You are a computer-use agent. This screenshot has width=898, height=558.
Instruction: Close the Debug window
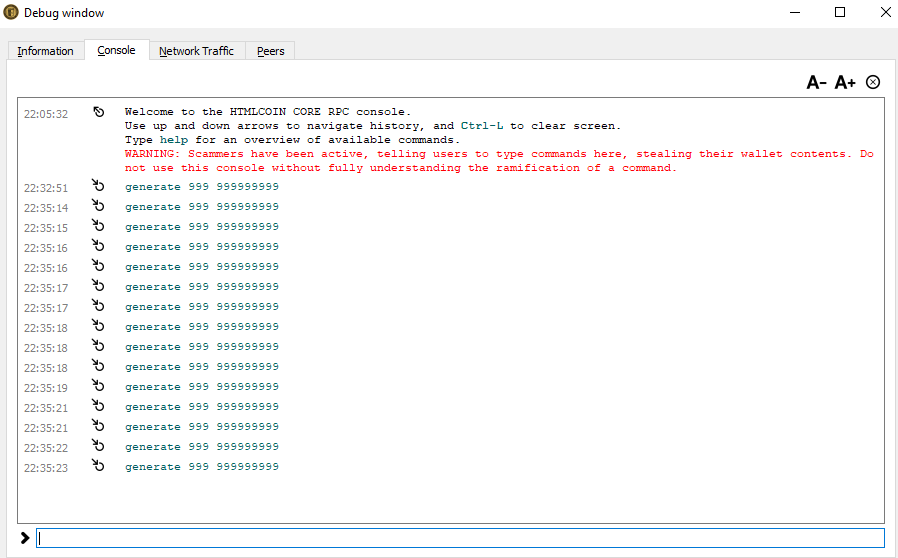[x=885, y=13]
